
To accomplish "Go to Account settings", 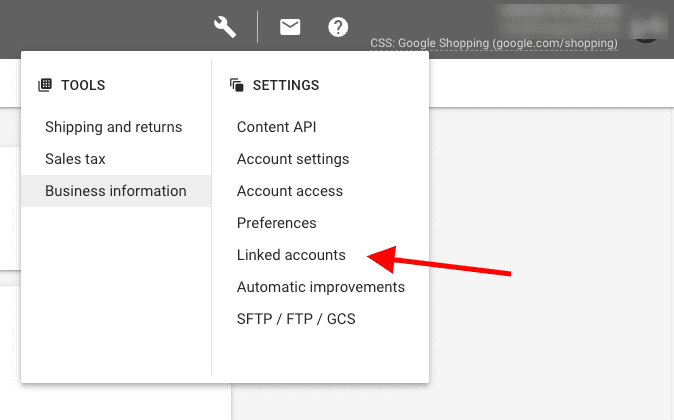I will 293,159.
